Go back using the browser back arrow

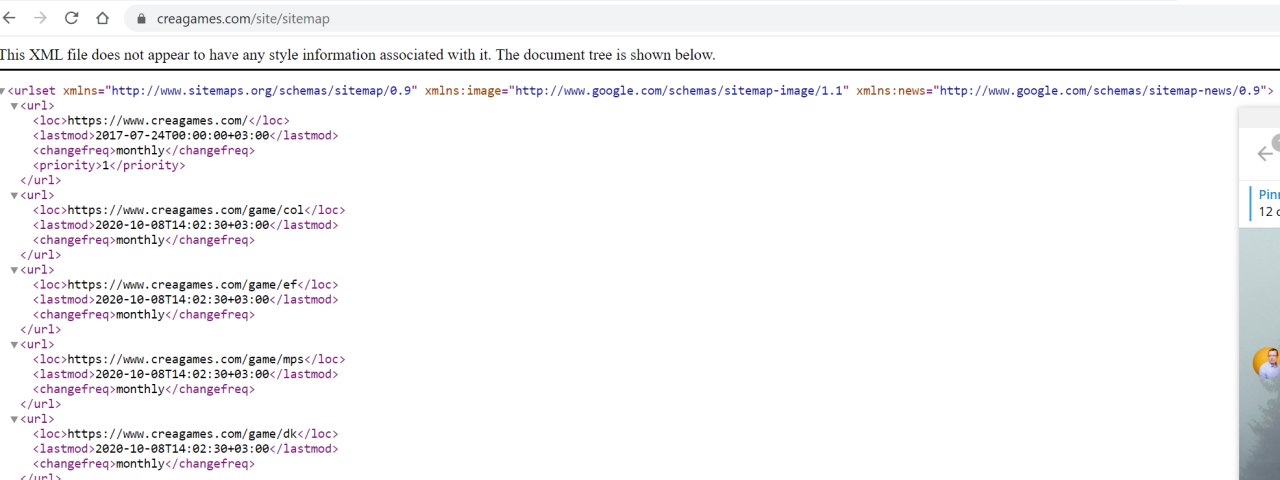[9, 18]
